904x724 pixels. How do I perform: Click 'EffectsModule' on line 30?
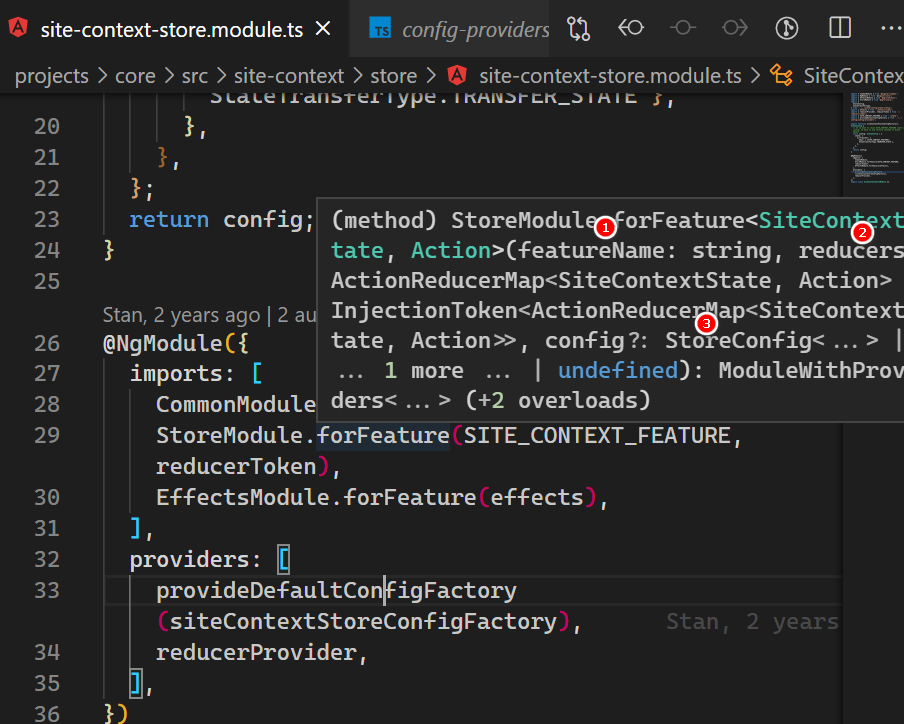pyautogui.click(x=243, y=497)
